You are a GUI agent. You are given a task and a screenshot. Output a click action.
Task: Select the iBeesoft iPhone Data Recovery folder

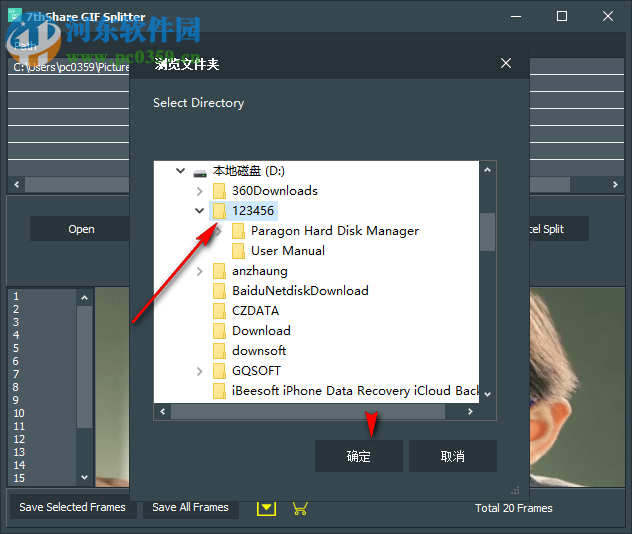tap(355, 391)
